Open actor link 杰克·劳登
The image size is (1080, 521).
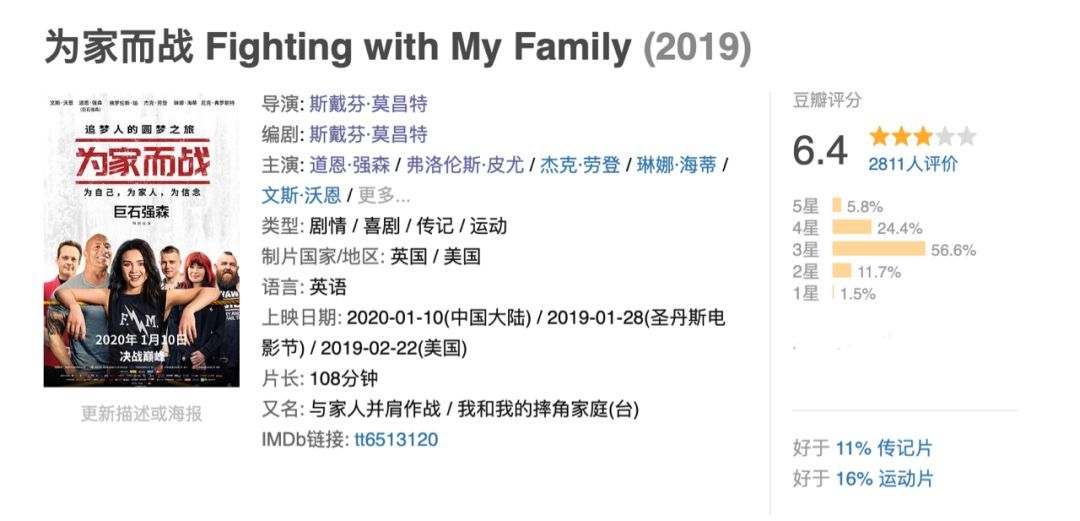tap(580, 165)
